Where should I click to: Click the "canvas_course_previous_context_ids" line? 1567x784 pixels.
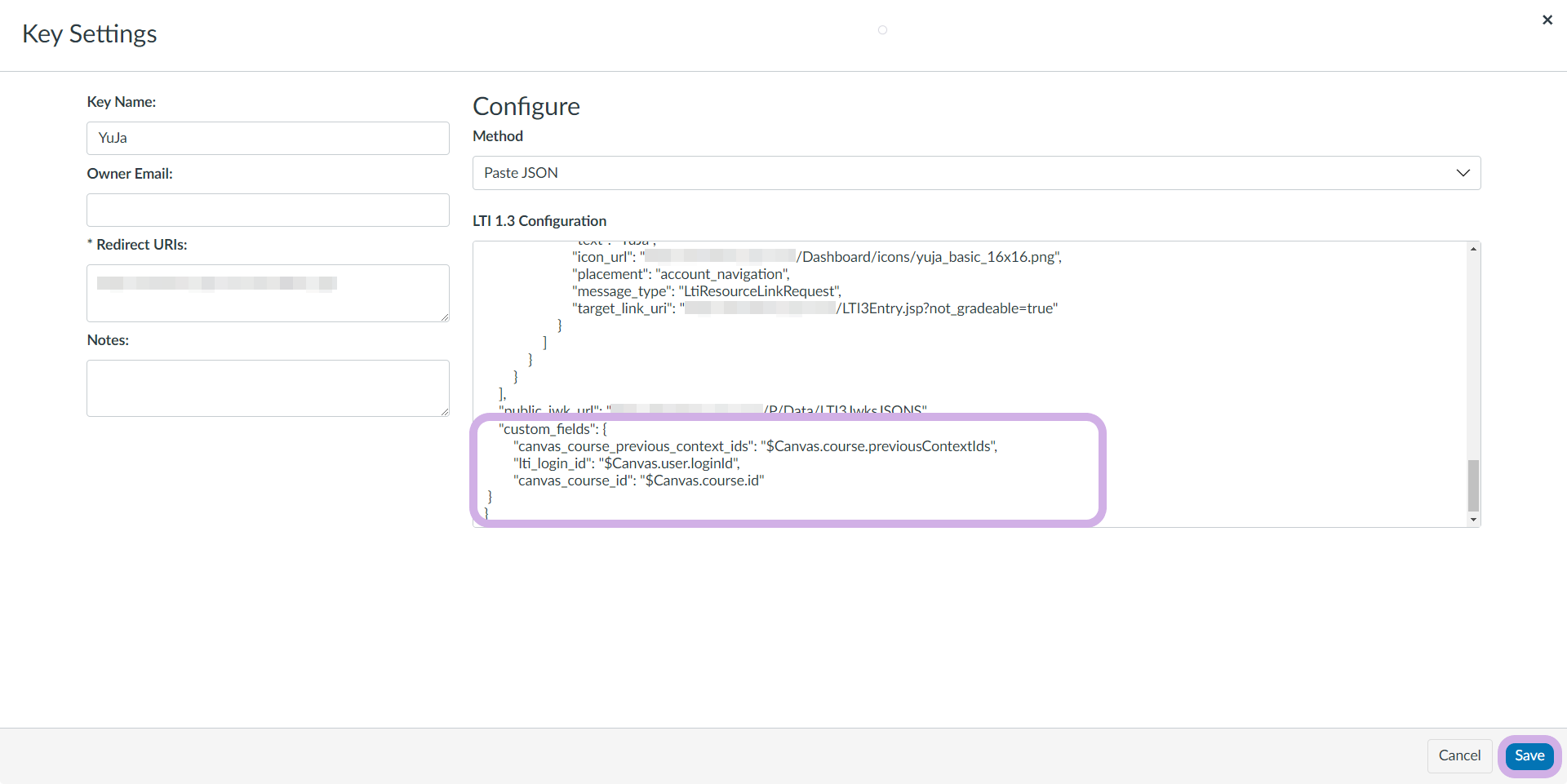755,446
